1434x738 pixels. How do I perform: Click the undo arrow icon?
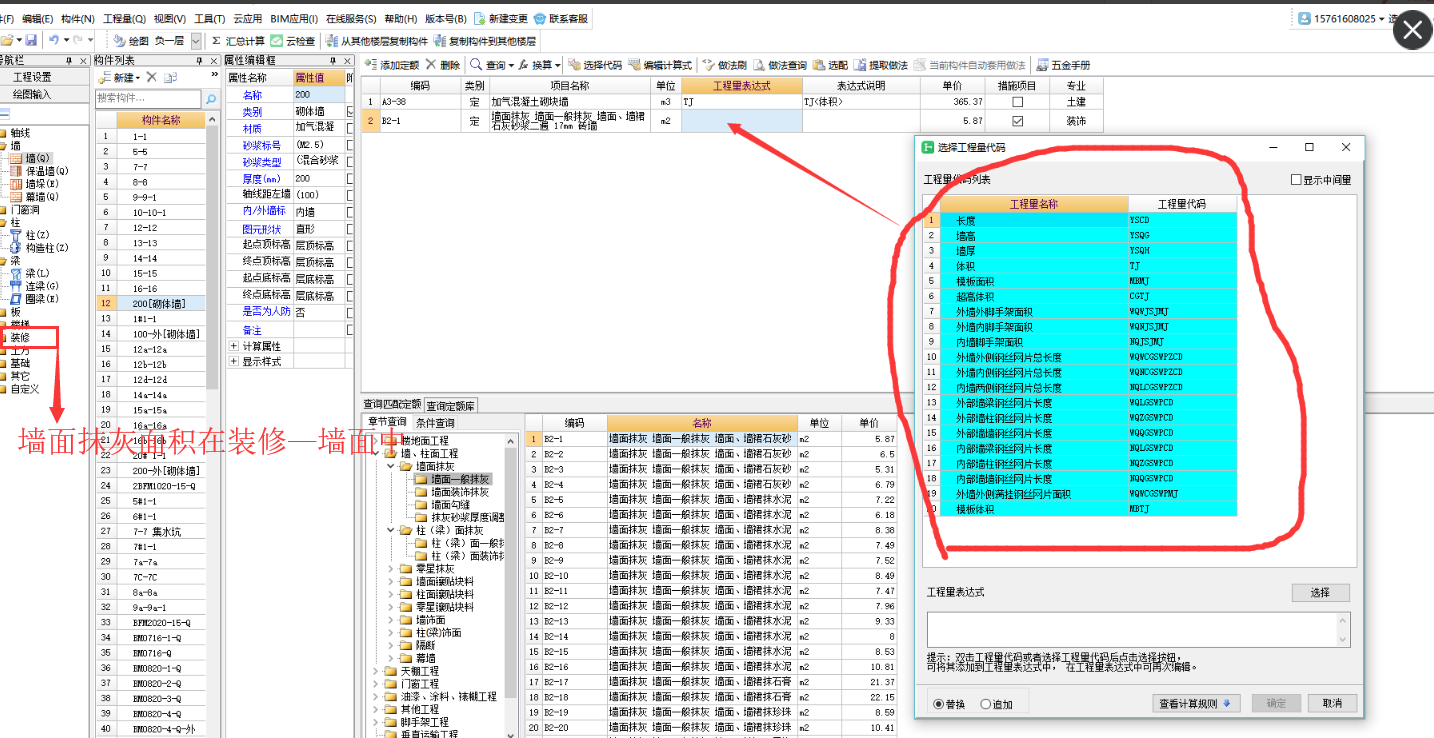click(x=53, y=40)
